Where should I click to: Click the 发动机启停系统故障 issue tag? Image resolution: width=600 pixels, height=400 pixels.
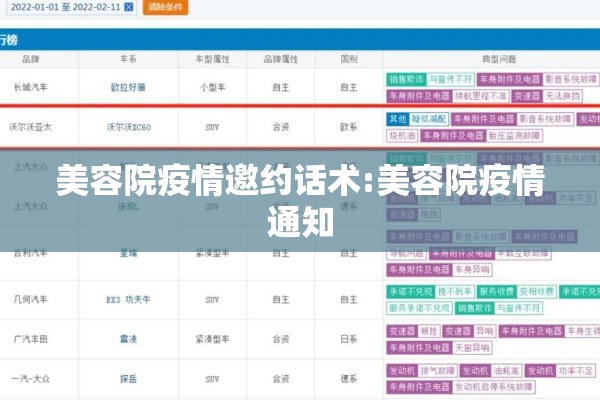494,387
